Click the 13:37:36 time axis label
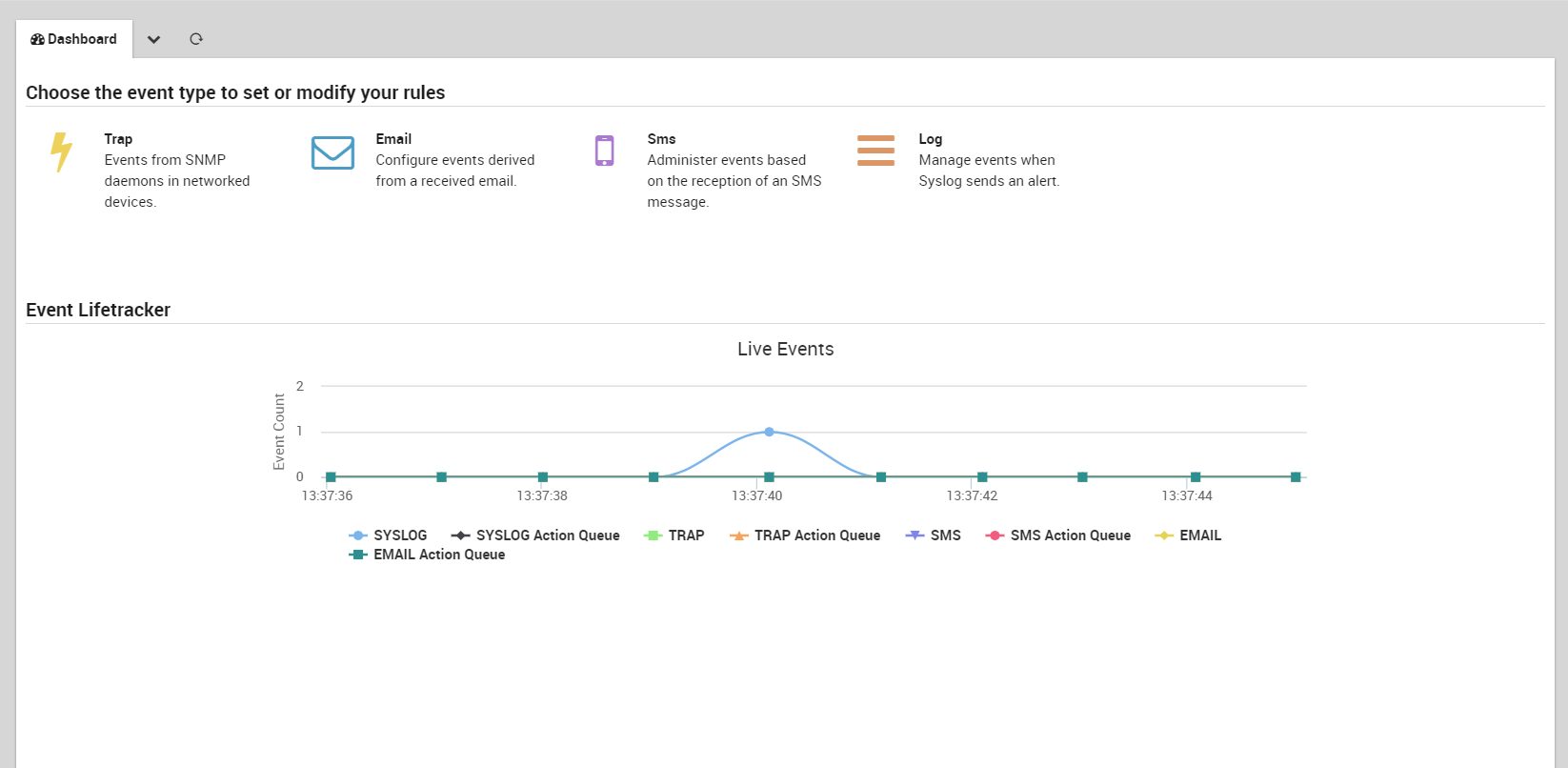Image resolution: width=1568 pixels, height=768 pixels. click(x=327, y=495)
